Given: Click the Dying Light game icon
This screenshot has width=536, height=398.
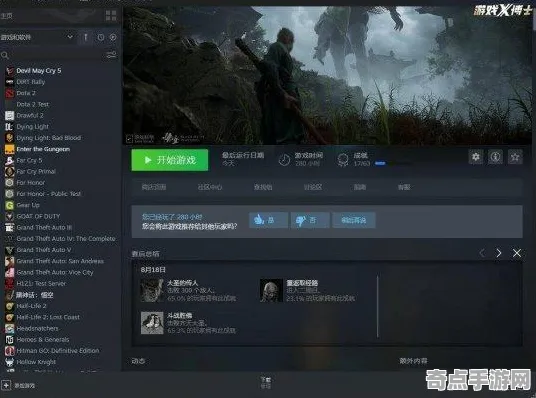Looking at the screenshot, I should [x=10, y=127].
